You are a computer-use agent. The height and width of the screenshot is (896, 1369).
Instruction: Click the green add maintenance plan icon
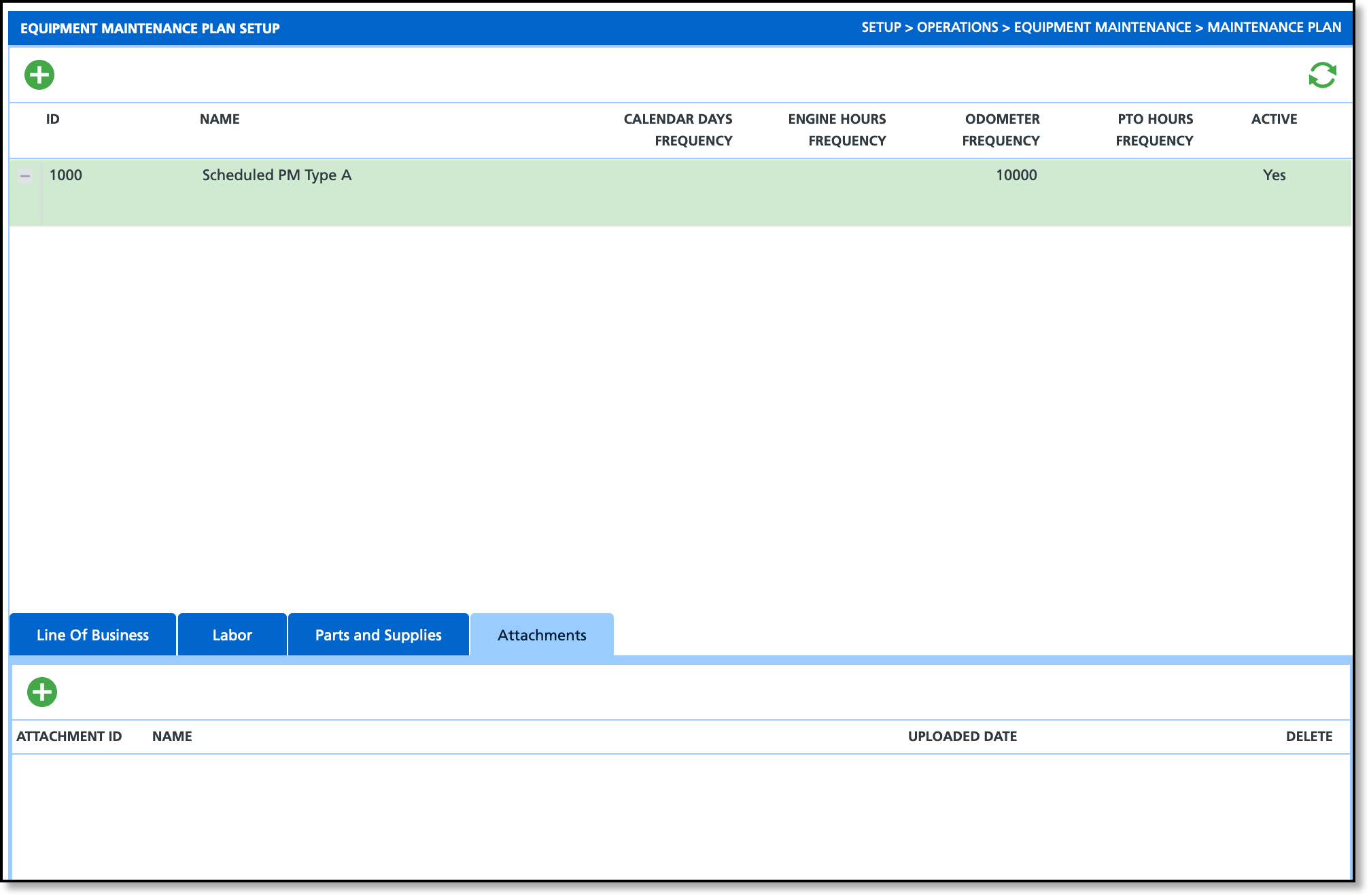click(x=39, y=75)
